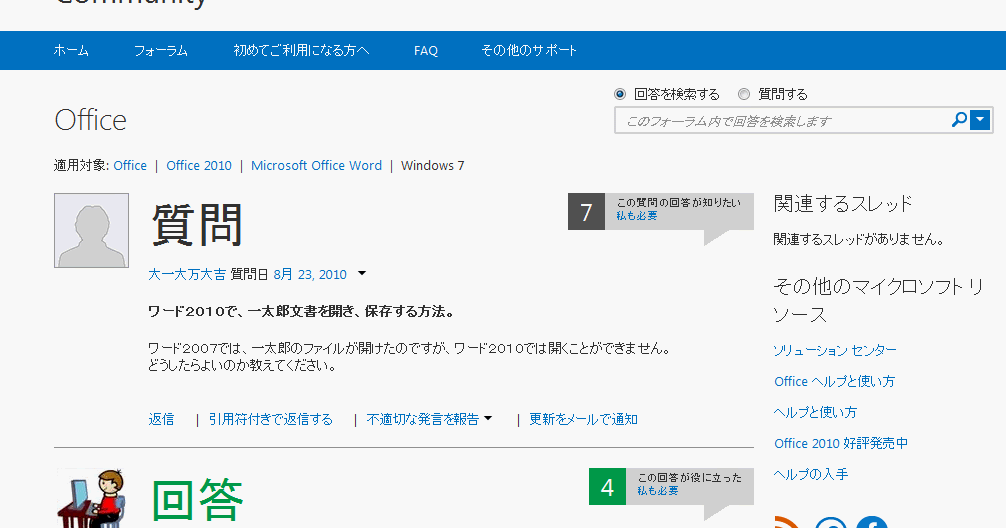Click the green answer vote count 4

608,487
